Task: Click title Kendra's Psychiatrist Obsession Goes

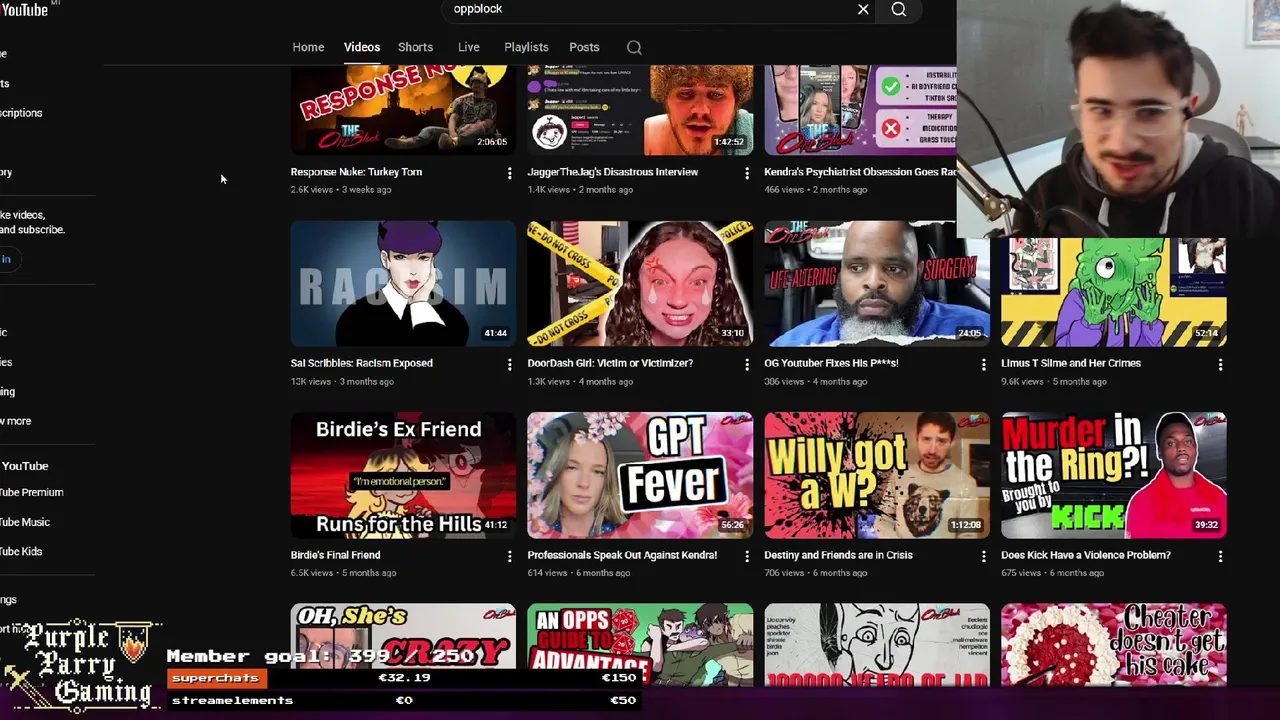Action: tap(860, 172)
